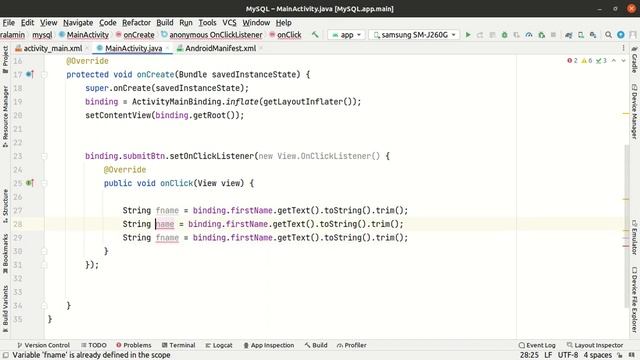640x360 pixels.
Task: Open the Profiler tool window
Action: (x=351, y=345)
